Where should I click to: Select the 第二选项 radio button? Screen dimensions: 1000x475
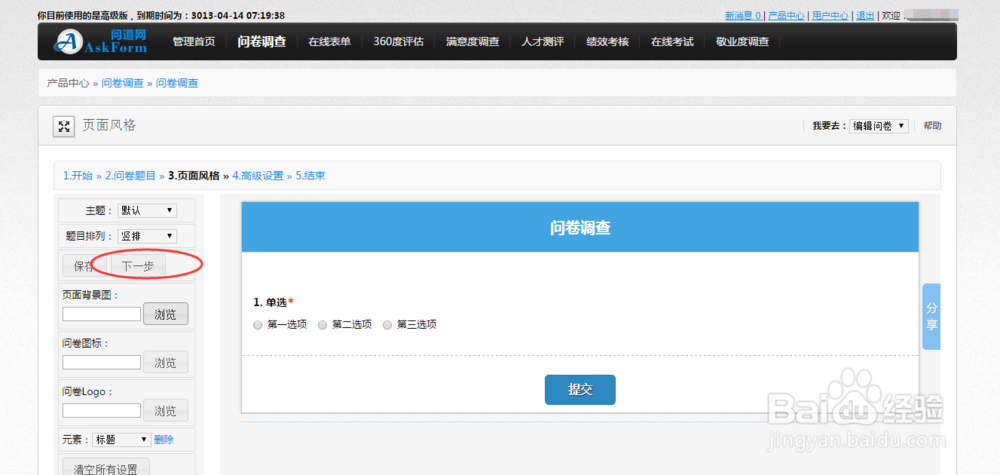[323, 325]
